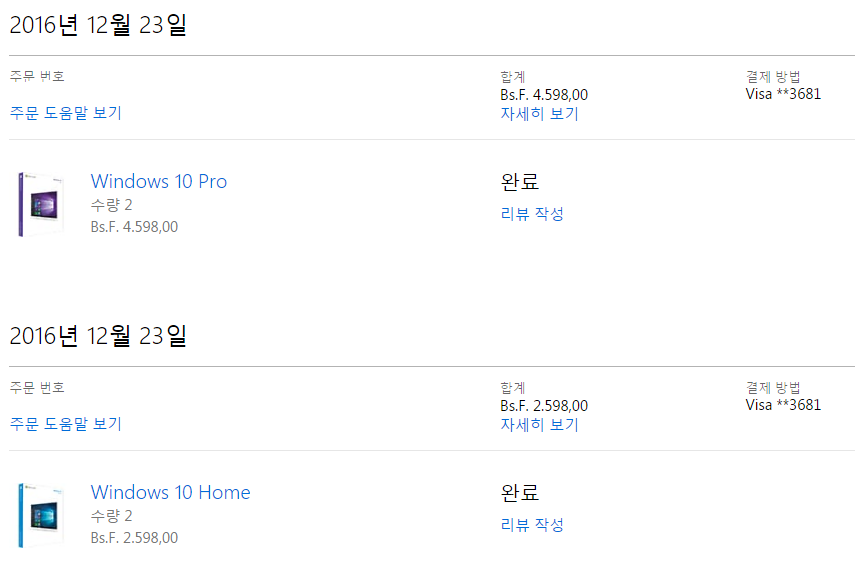Click 자세히 보기 under the Bs.F. 2.598,00 total
855x562 pixels.
pos(539,424)
